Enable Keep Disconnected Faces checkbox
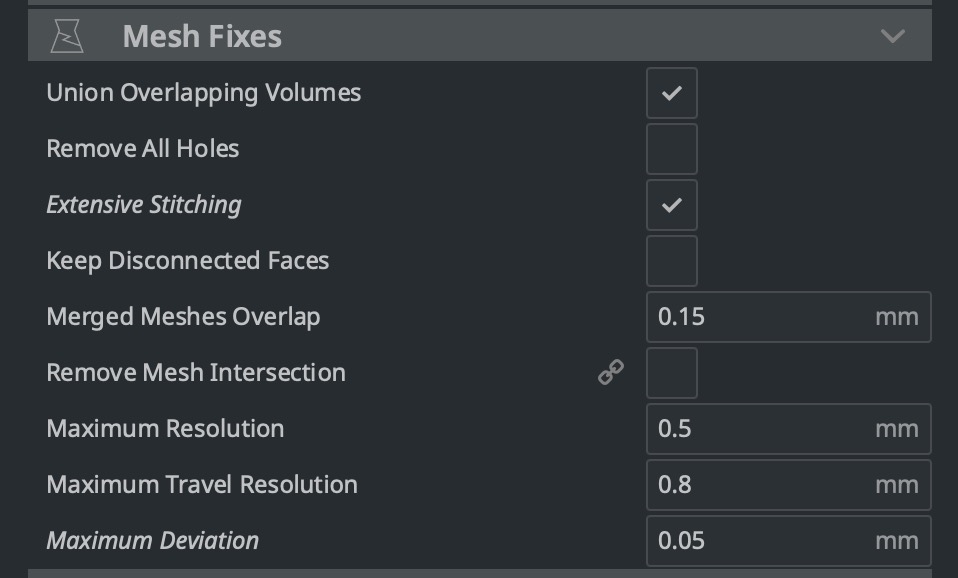Image resolution: width=958 pixels, height=578 pixels. (x=671, y=261)
